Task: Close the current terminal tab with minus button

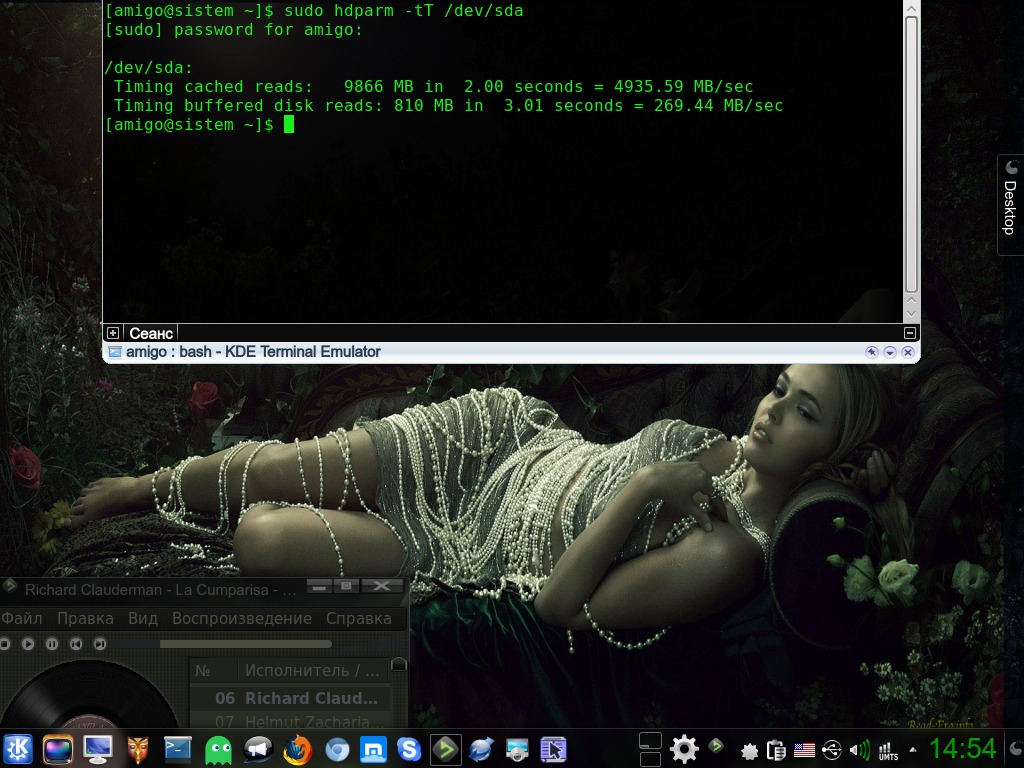Action: pyautogui.click(x=910, y=333)
